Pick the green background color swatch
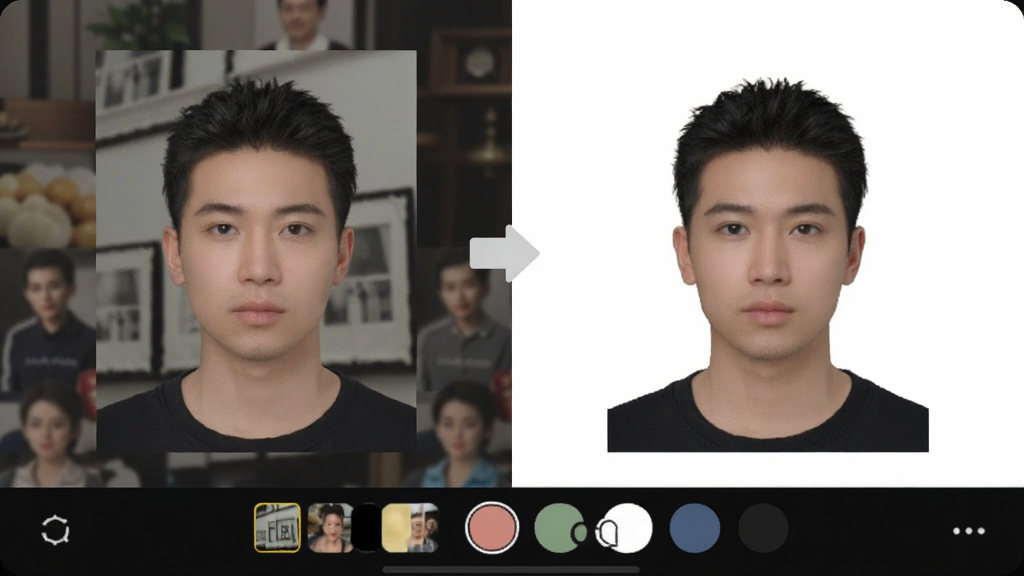The image size is (1024, 576). click(560, 528)
